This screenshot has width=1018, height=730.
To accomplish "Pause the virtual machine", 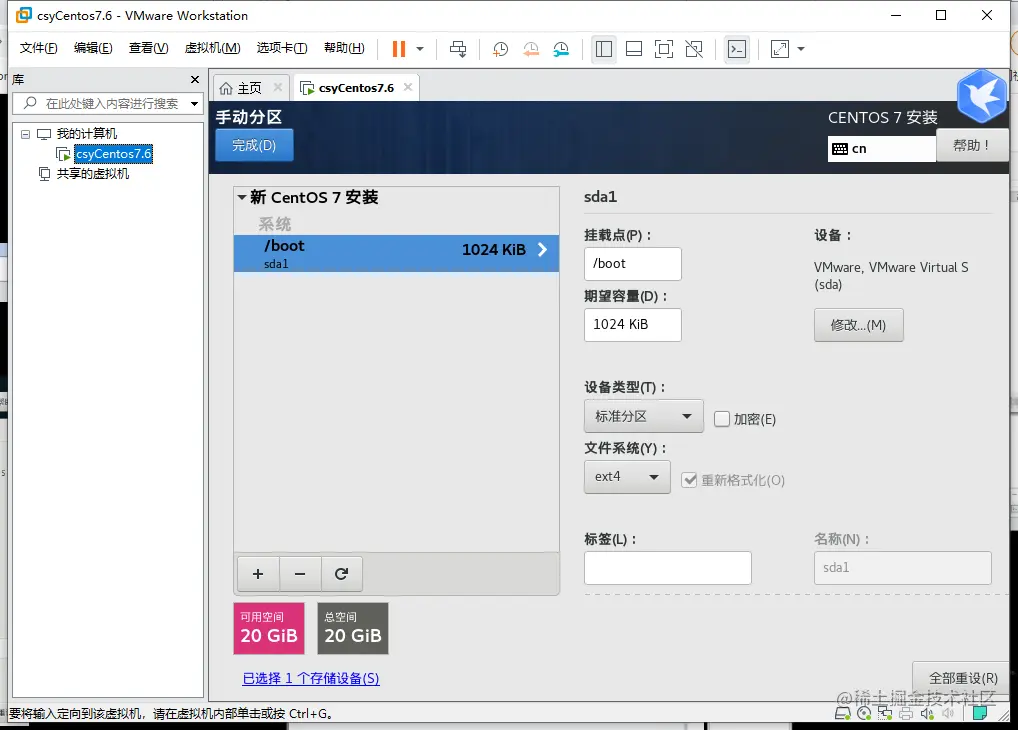I will 399,49.
